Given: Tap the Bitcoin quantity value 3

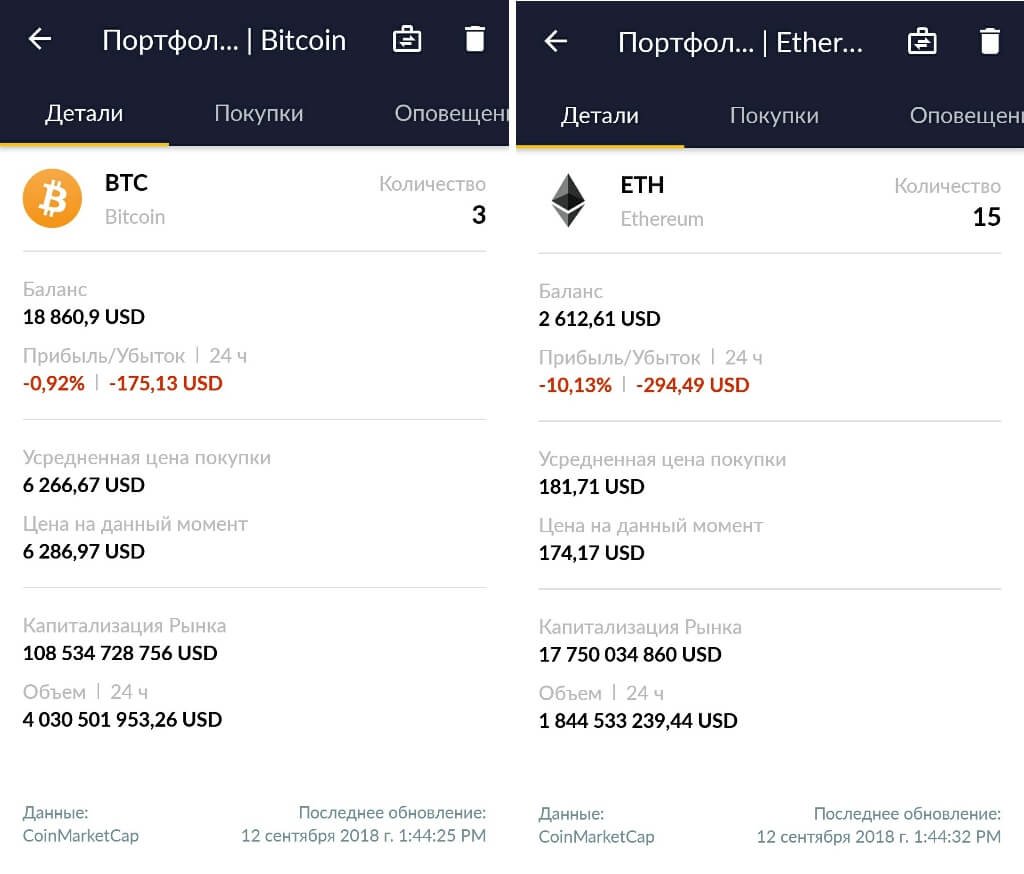Looking at the screenshot, I should coord(478,215).
